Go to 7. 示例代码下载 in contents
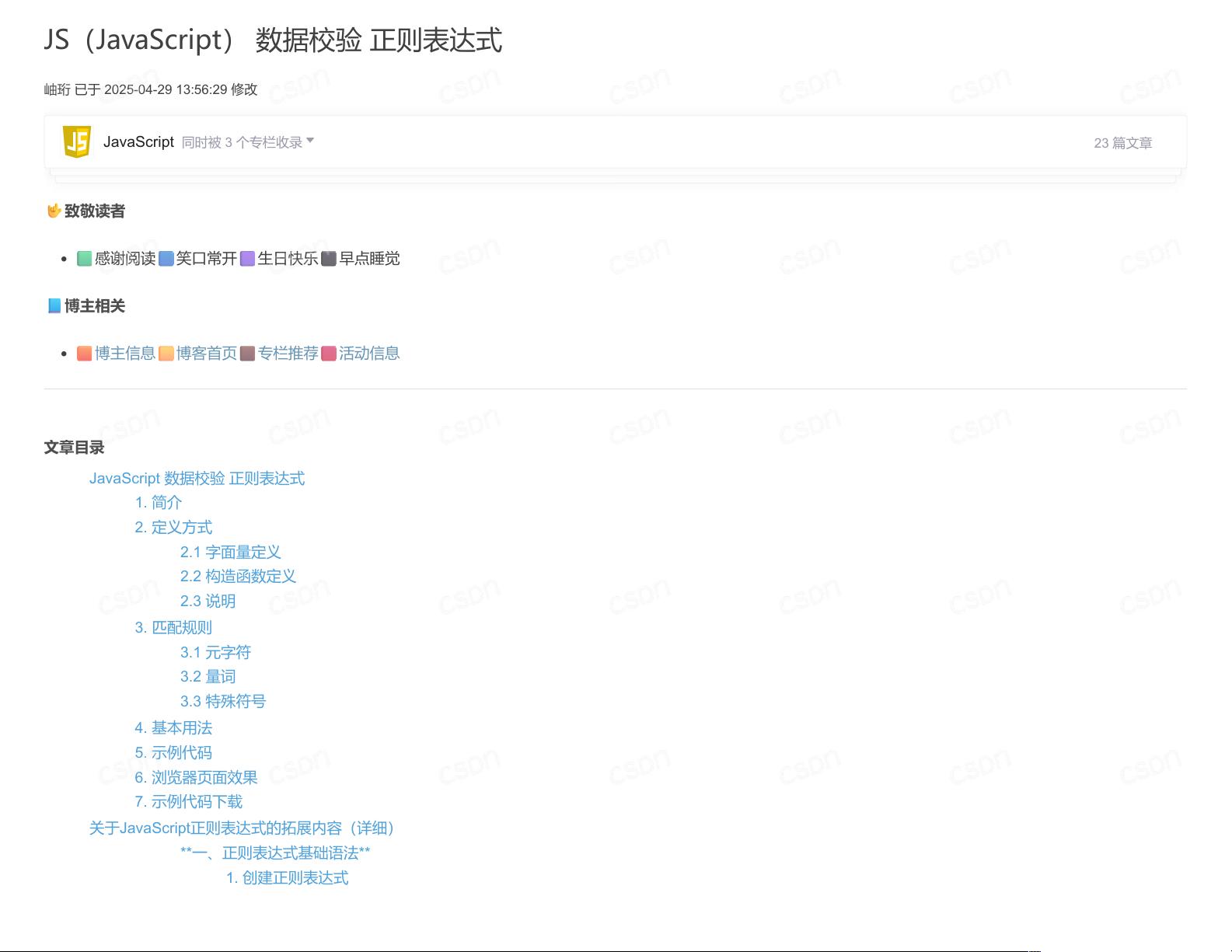The width and height of the screenshot is (1232, 952). (x=189, y=802)
